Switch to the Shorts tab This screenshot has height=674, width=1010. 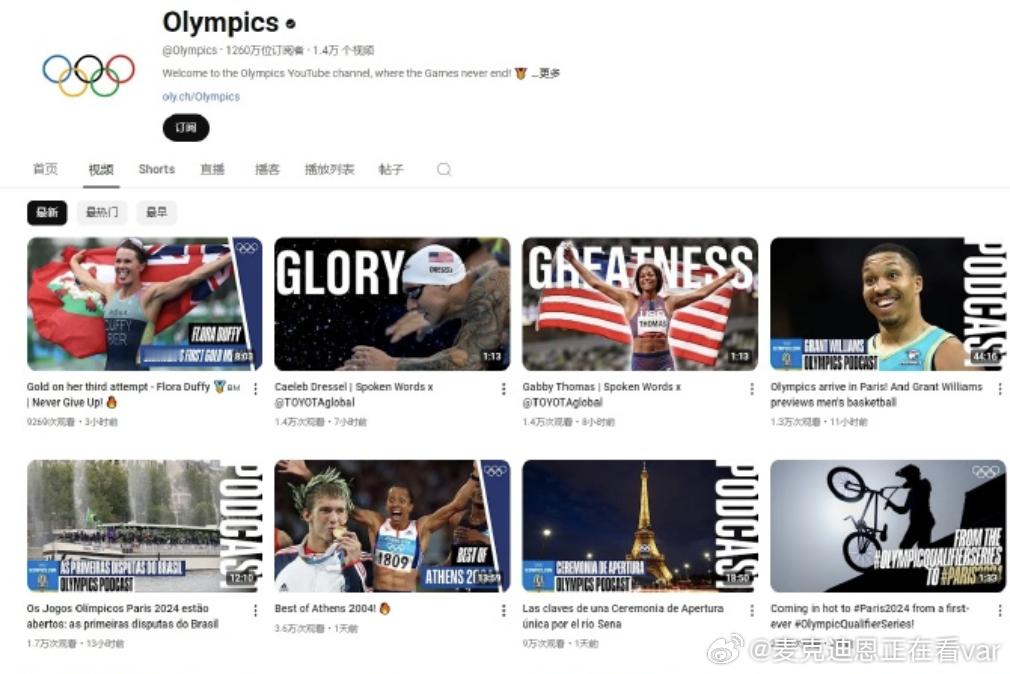(x=157, y=169)
